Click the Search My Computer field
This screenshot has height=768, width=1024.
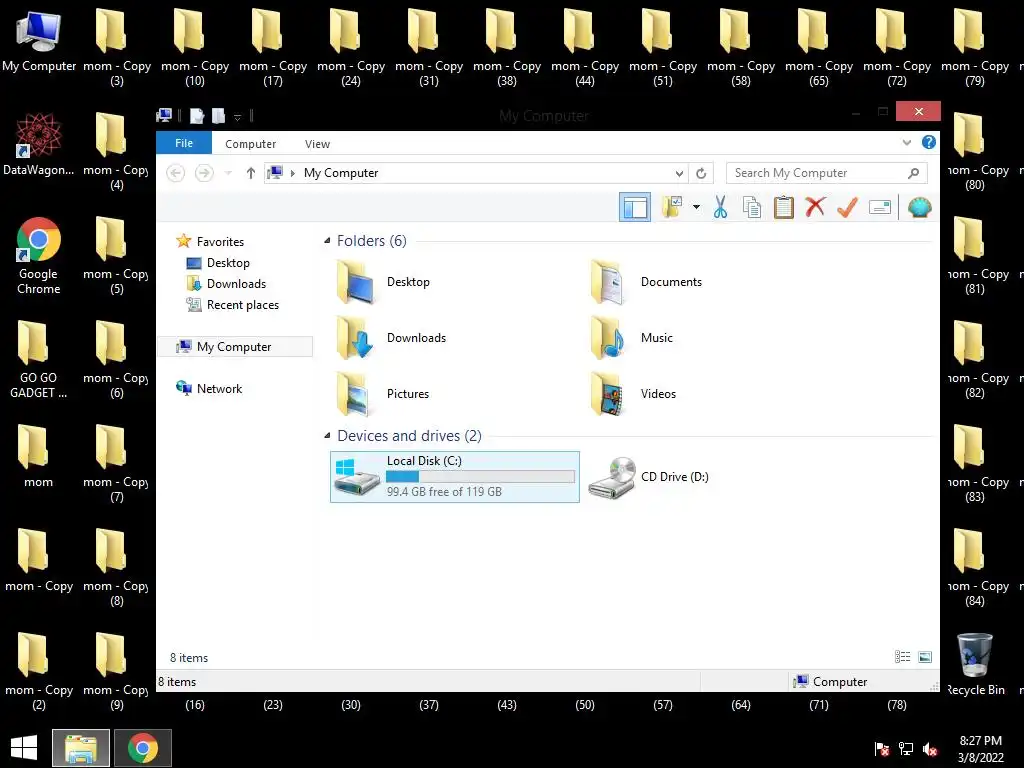(826, 173)
